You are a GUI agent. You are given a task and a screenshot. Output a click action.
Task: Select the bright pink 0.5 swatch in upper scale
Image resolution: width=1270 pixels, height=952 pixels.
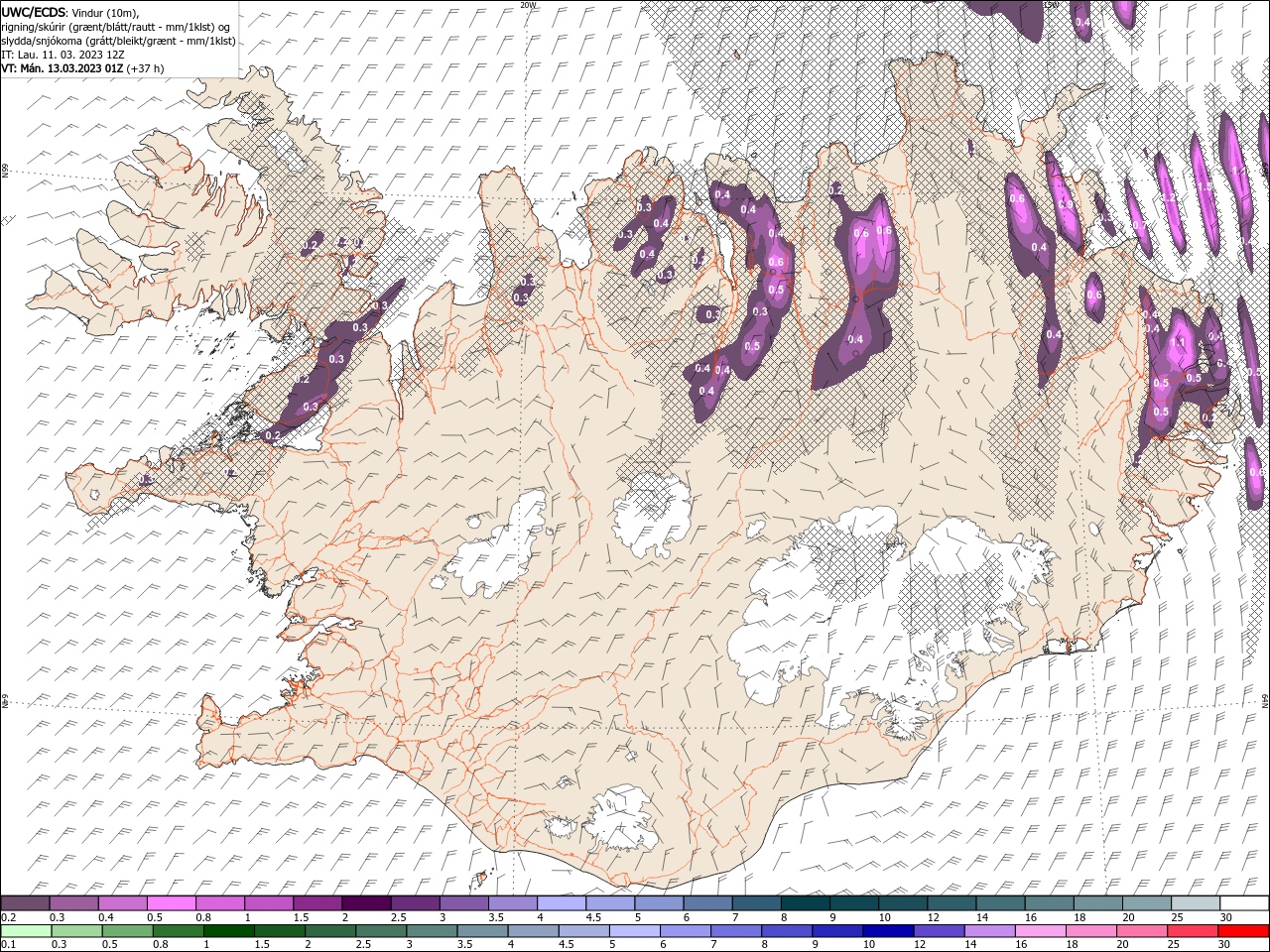172,903
